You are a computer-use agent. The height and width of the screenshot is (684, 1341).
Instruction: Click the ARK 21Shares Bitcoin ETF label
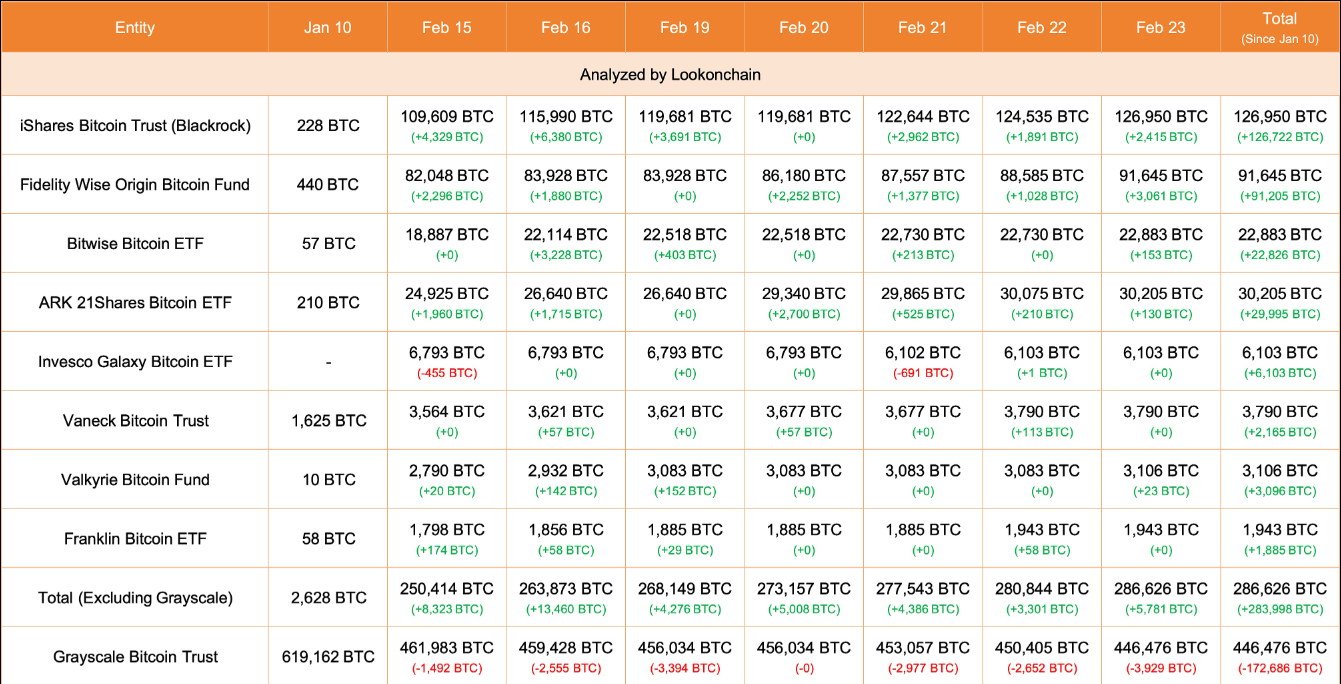click(x=135, y=303)
